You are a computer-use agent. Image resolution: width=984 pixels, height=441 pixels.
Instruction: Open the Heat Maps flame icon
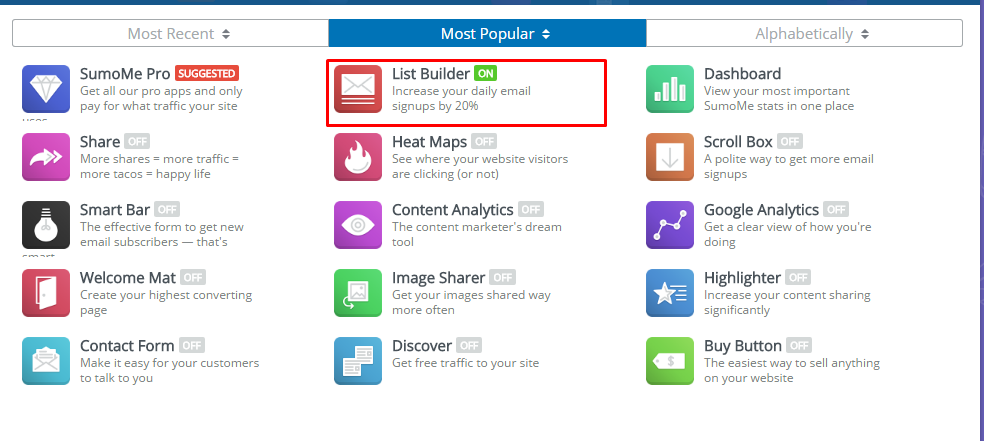358,157
